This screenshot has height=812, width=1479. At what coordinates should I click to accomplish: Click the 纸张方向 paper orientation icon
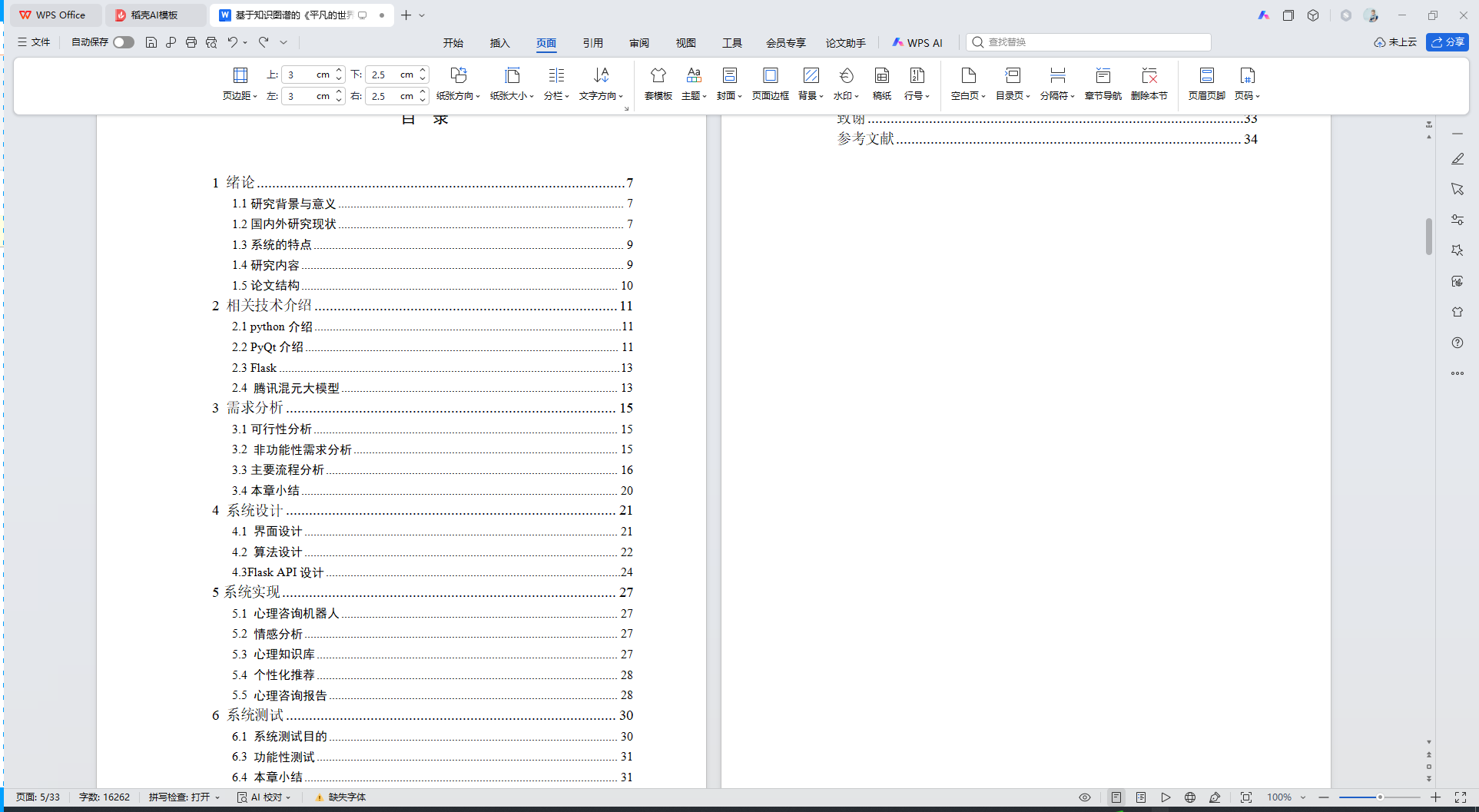(458, 75)
